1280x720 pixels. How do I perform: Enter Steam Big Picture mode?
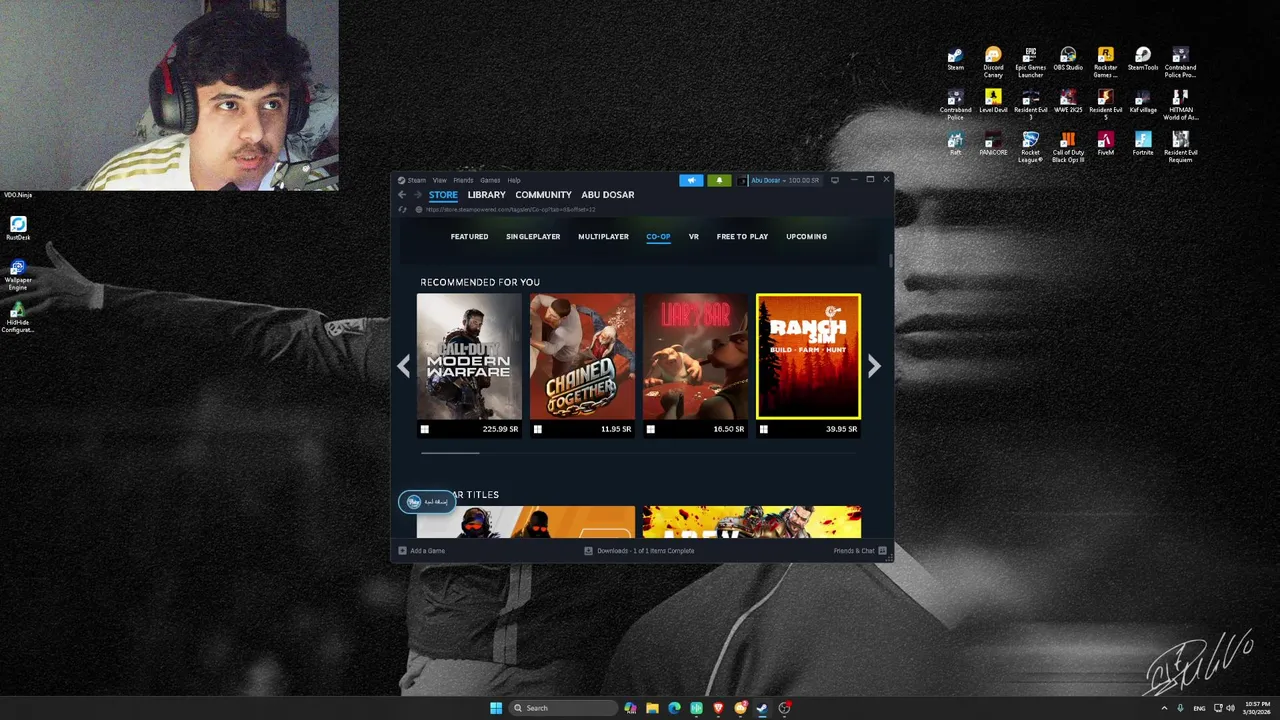835,180
